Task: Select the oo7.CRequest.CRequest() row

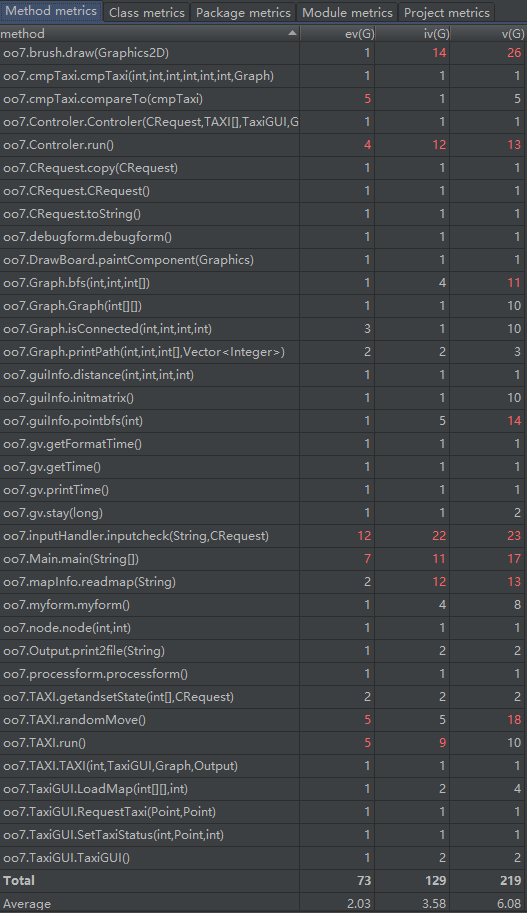Action: point(263,191)
